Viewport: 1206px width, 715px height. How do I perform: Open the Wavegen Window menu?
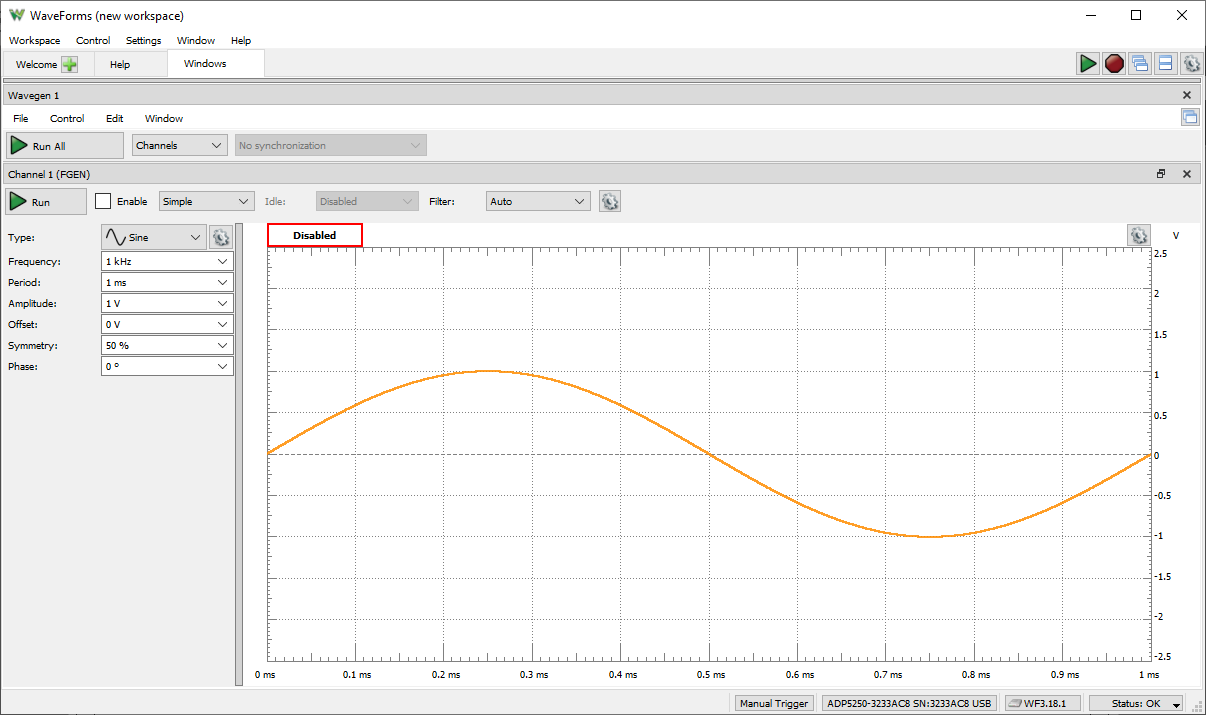pyautogui.click(x=164, y=118)
